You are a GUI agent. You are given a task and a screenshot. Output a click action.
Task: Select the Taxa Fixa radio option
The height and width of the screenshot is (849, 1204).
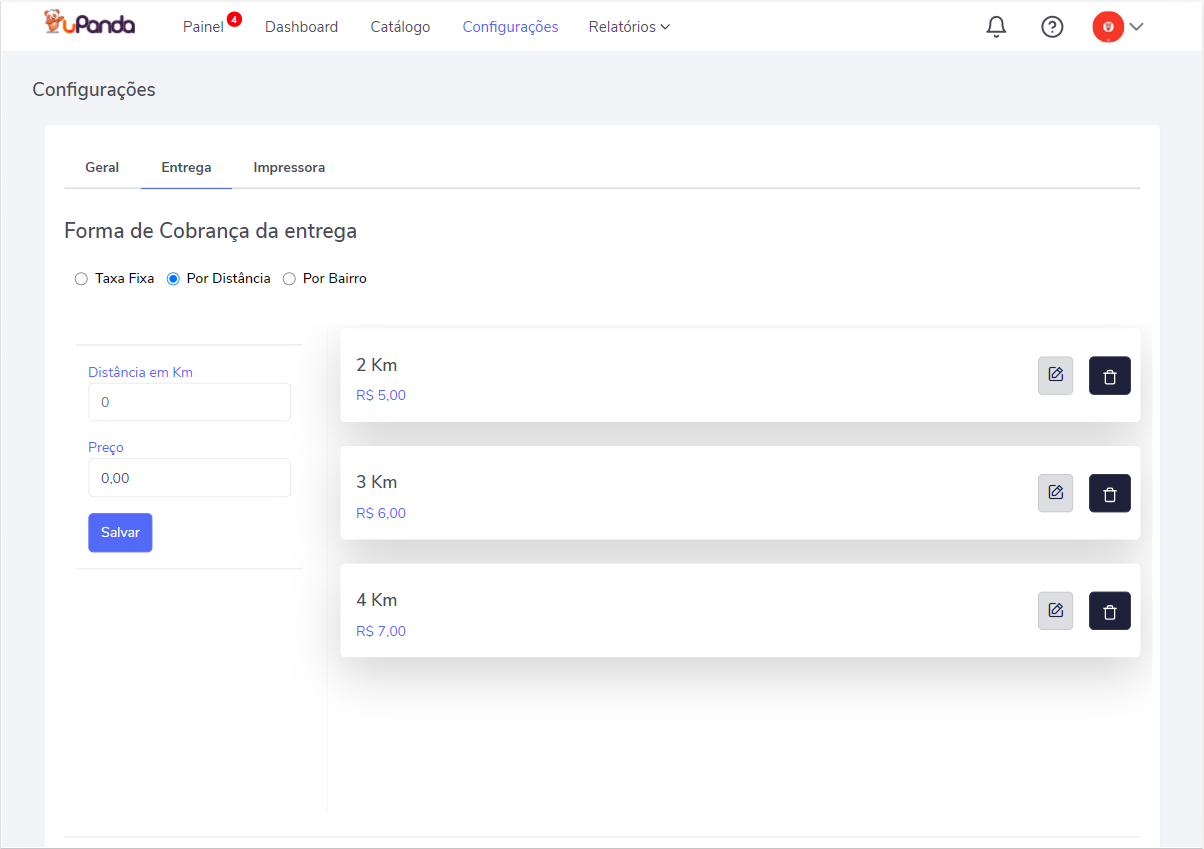click(x=82, y=279)
